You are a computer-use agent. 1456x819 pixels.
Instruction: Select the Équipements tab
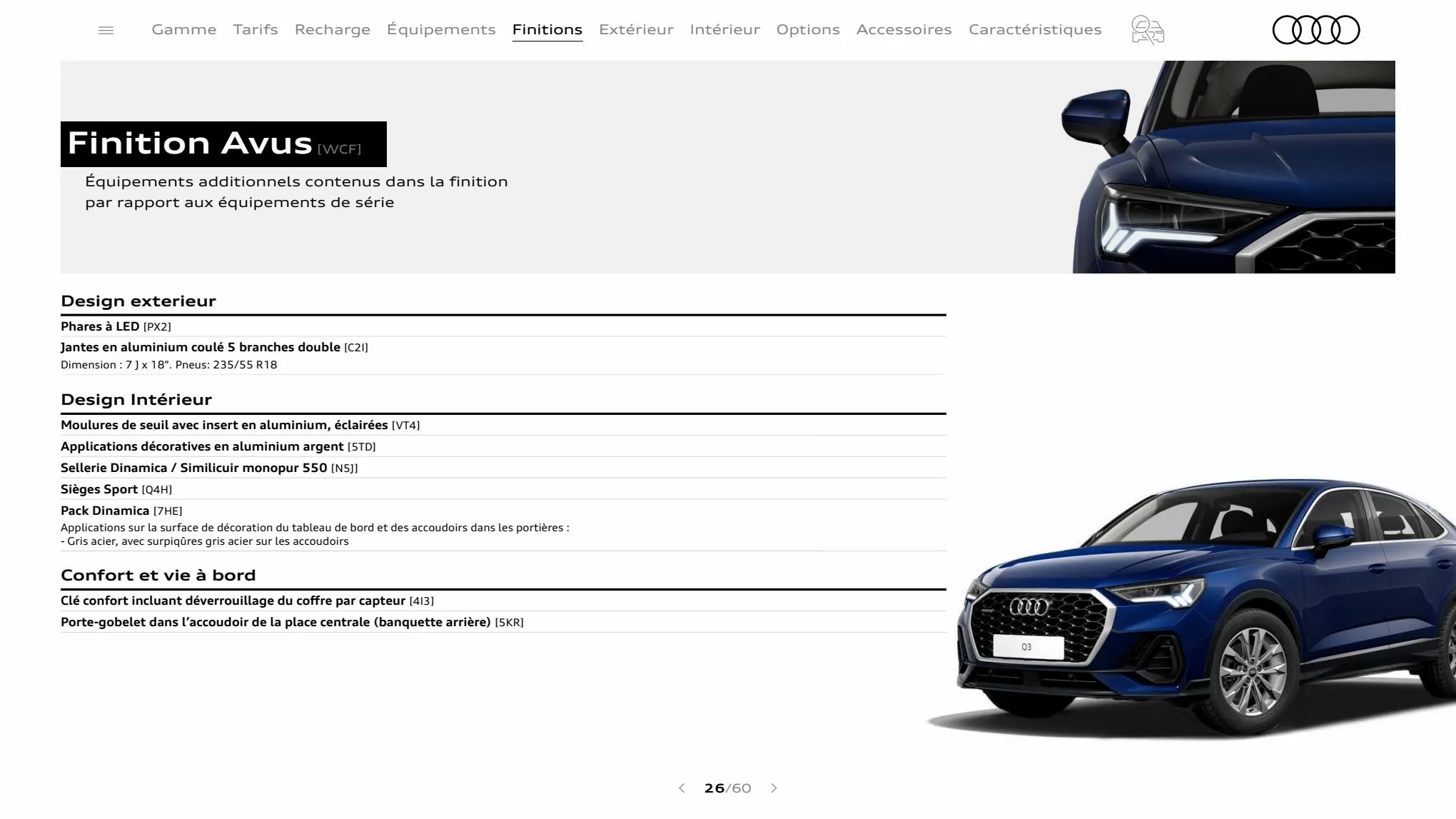[441, 29]
